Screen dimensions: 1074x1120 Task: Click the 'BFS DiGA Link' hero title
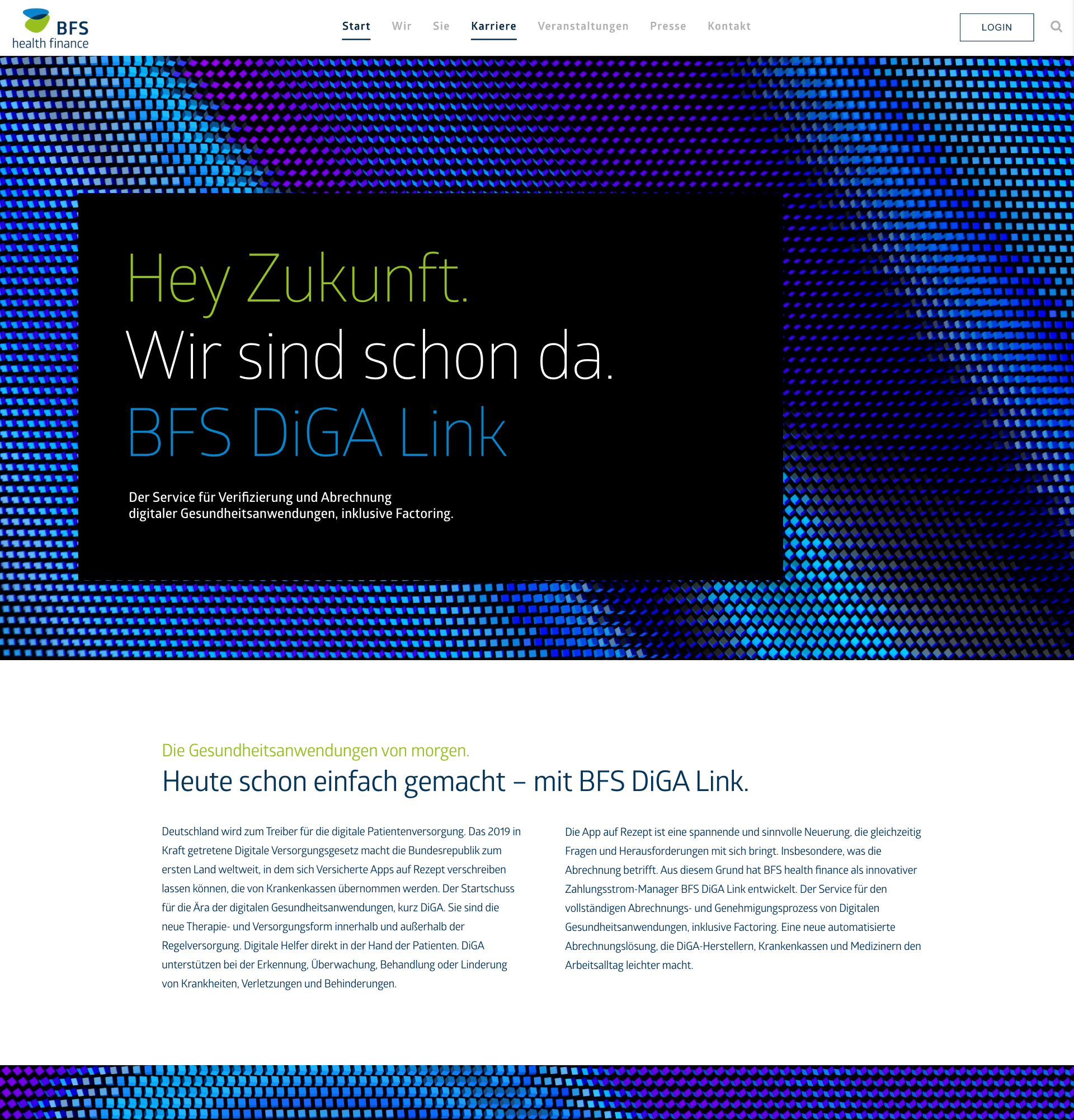318,431
